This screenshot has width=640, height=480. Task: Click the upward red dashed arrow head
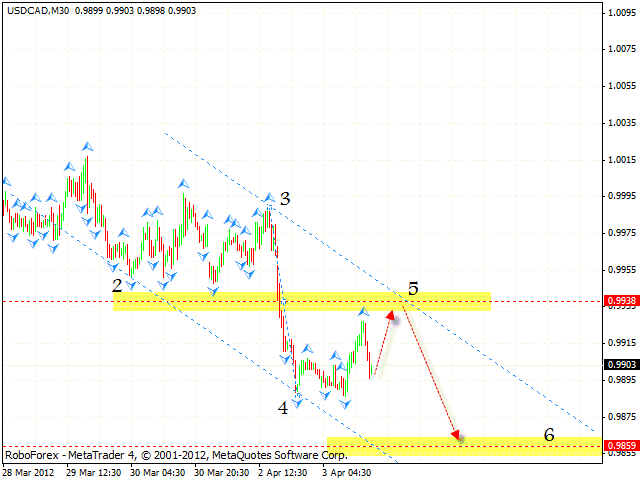coord(391,315)
